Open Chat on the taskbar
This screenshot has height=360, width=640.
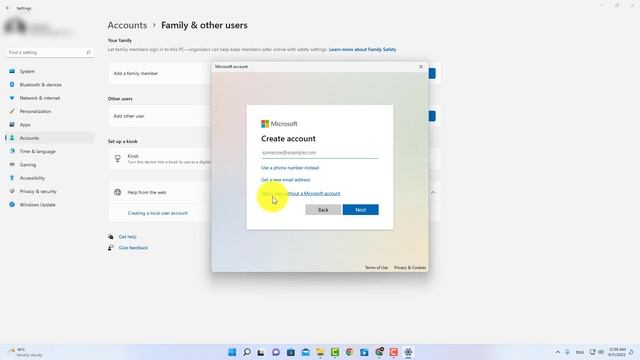coord(276,352)
